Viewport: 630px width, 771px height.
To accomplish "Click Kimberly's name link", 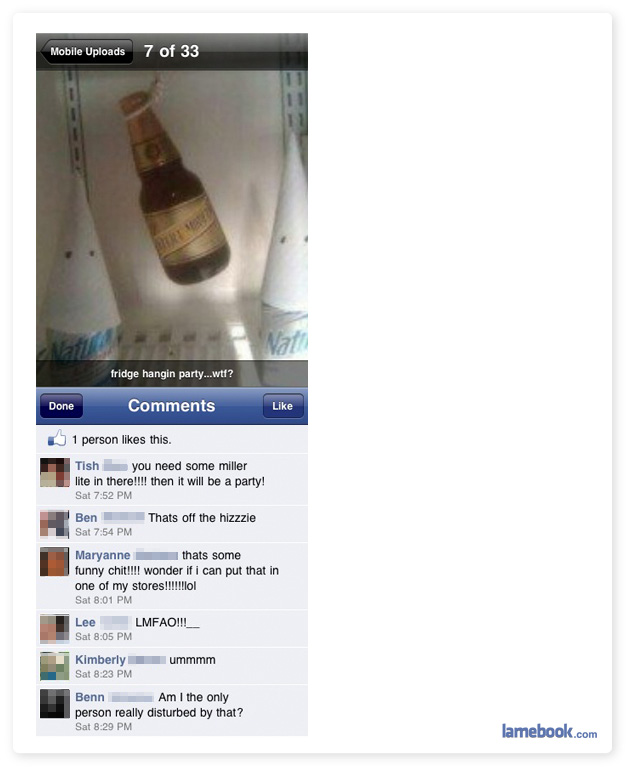I will (x=100, y=660).
